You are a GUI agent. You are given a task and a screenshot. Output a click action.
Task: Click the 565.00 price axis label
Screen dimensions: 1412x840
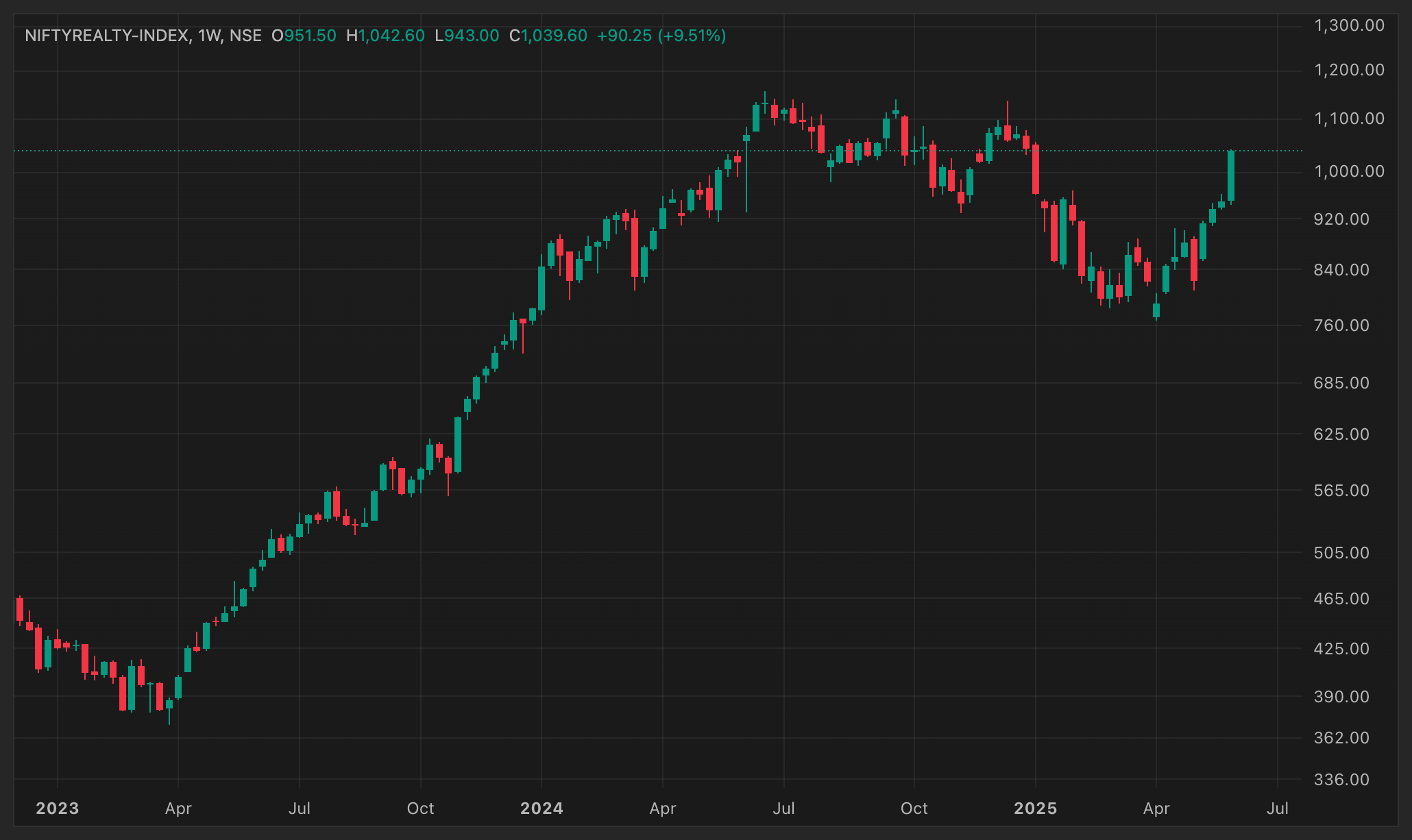point(1341,491)
